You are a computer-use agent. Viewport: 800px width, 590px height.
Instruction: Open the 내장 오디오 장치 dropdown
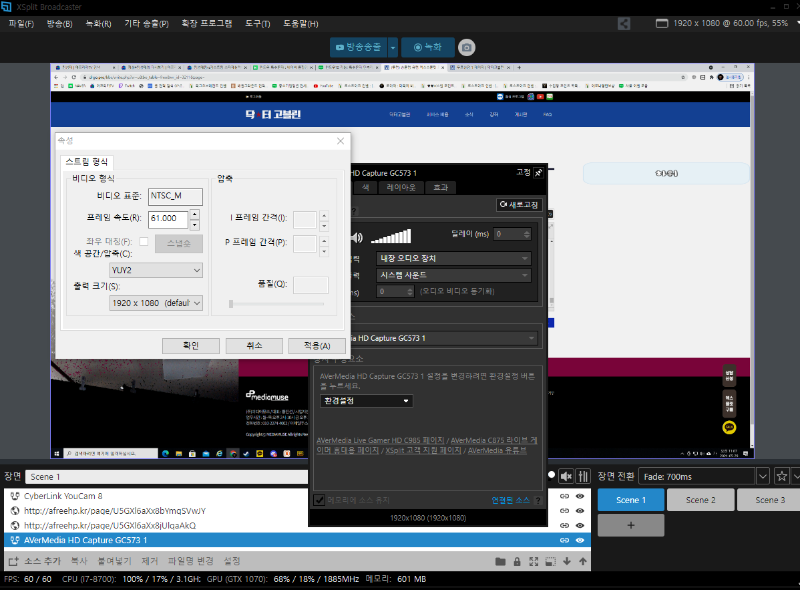454,258
